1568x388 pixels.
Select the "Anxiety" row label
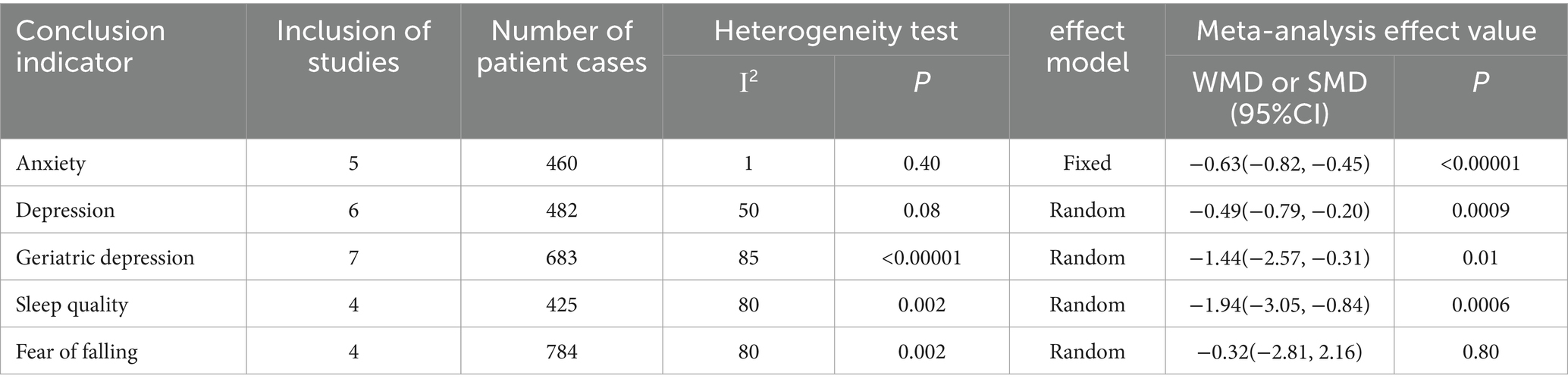[51, 163]
